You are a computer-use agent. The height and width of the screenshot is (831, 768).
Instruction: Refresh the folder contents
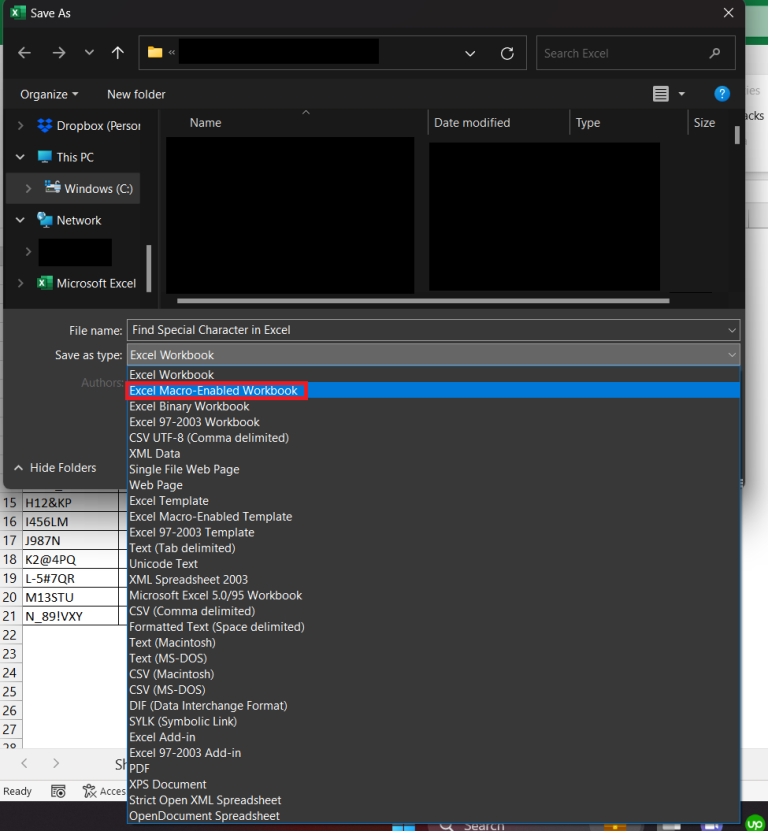click(507, 53)
